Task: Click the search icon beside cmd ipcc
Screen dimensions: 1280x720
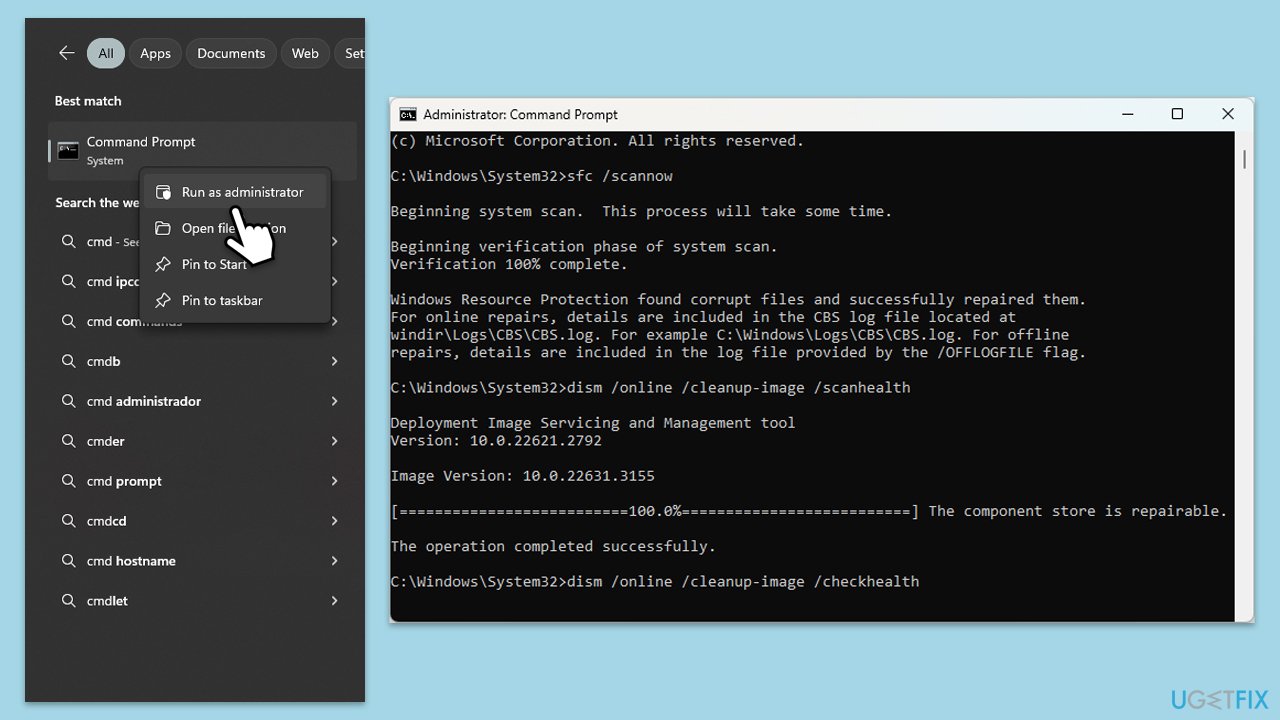Action: pyautogui.click(x=69, y=281)
